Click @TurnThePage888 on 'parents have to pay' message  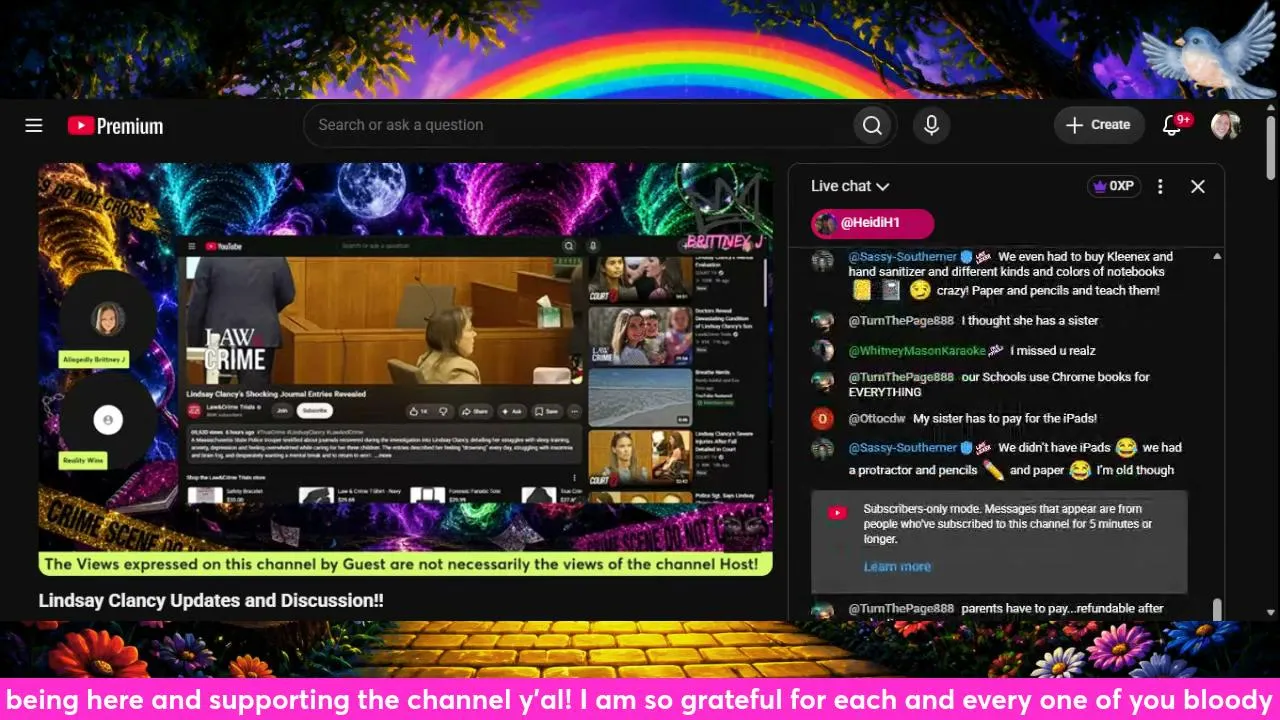(901, 608)
